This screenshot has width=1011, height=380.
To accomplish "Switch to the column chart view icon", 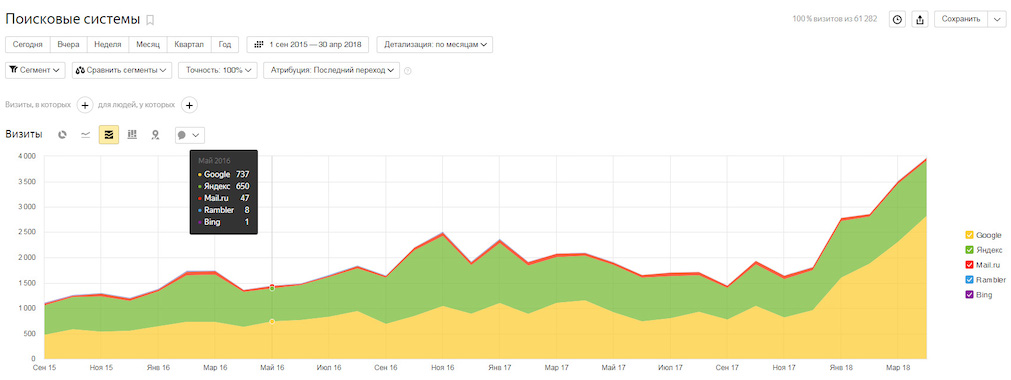I will click(132, 135).
